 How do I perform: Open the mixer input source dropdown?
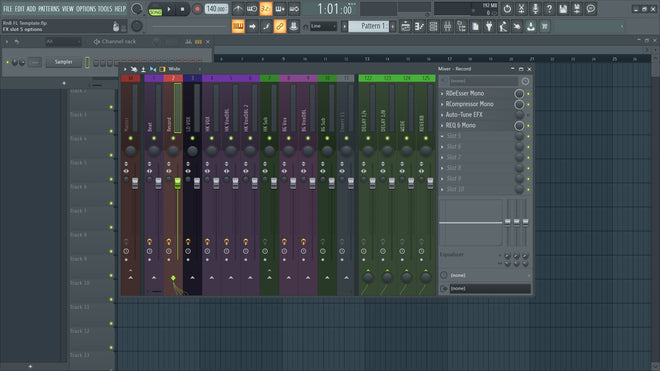483,81
